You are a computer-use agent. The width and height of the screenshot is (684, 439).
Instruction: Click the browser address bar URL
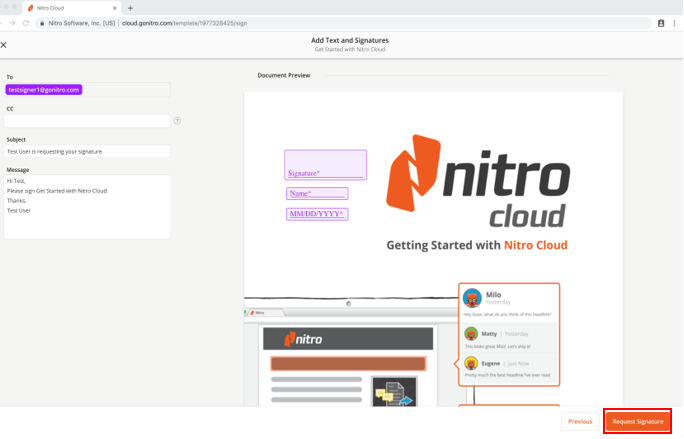184,23
